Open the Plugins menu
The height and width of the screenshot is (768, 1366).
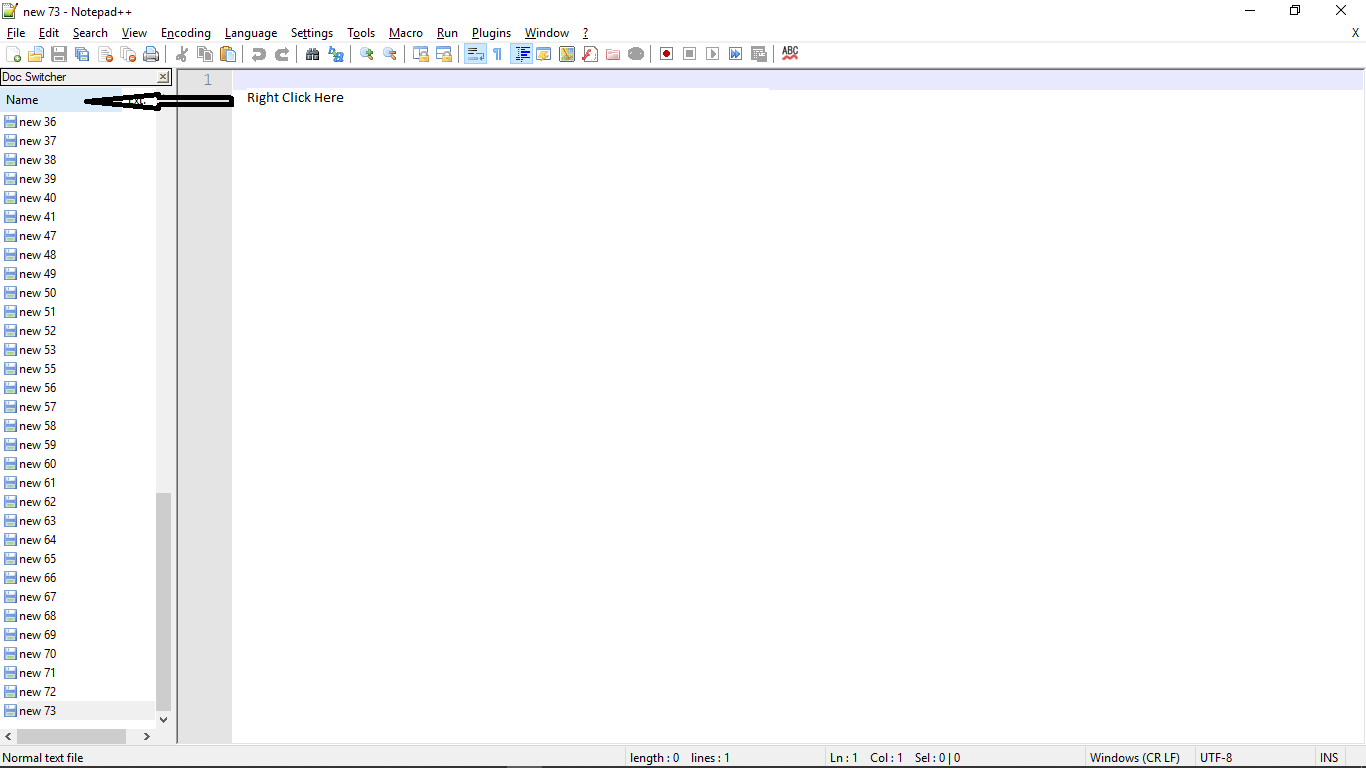pos(491,32)
